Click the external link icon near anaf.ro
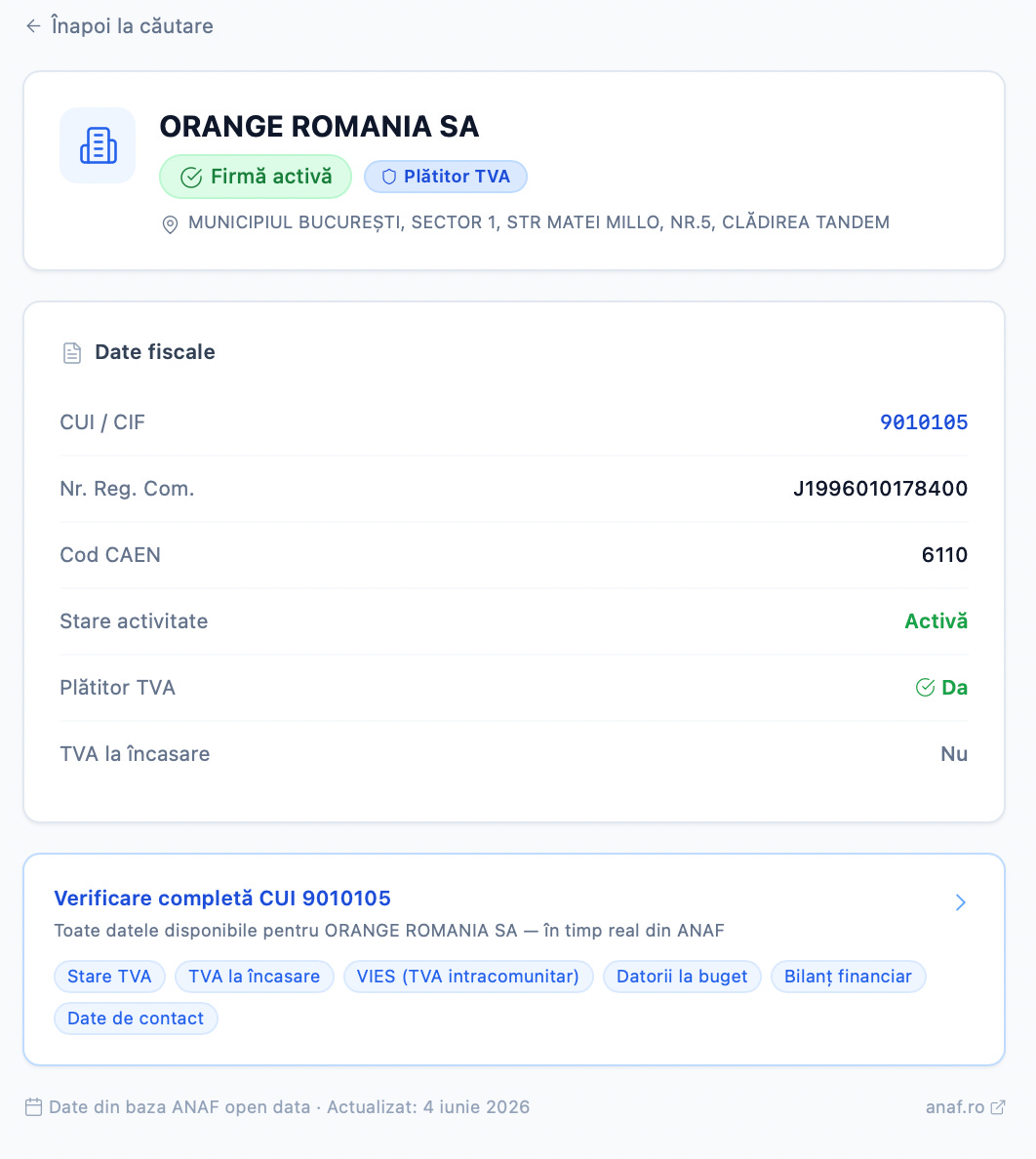1036x1159 pixels. [998, 1106]
